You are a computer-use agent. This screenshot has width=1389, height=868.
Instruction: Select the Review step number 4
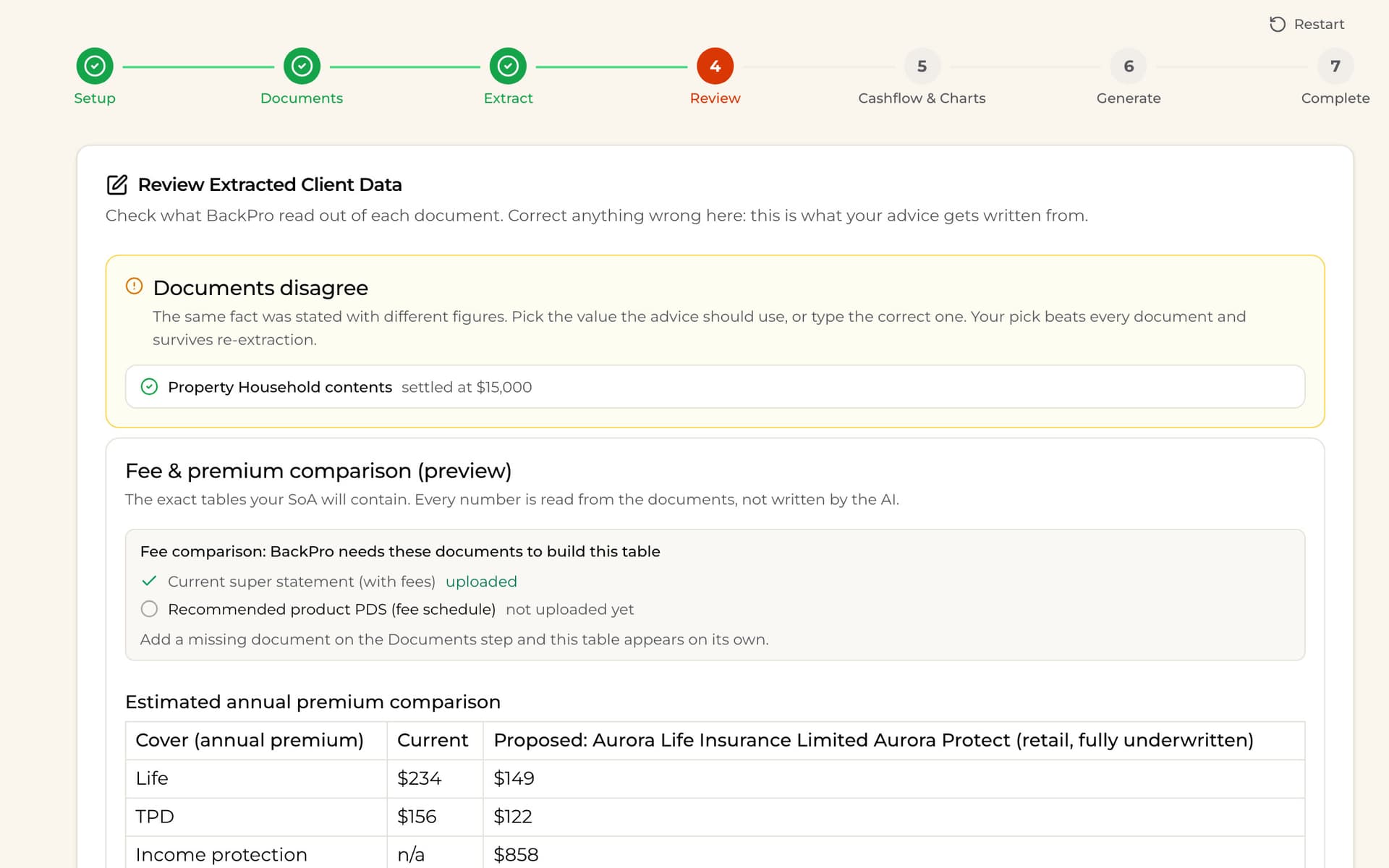(715, 66)
